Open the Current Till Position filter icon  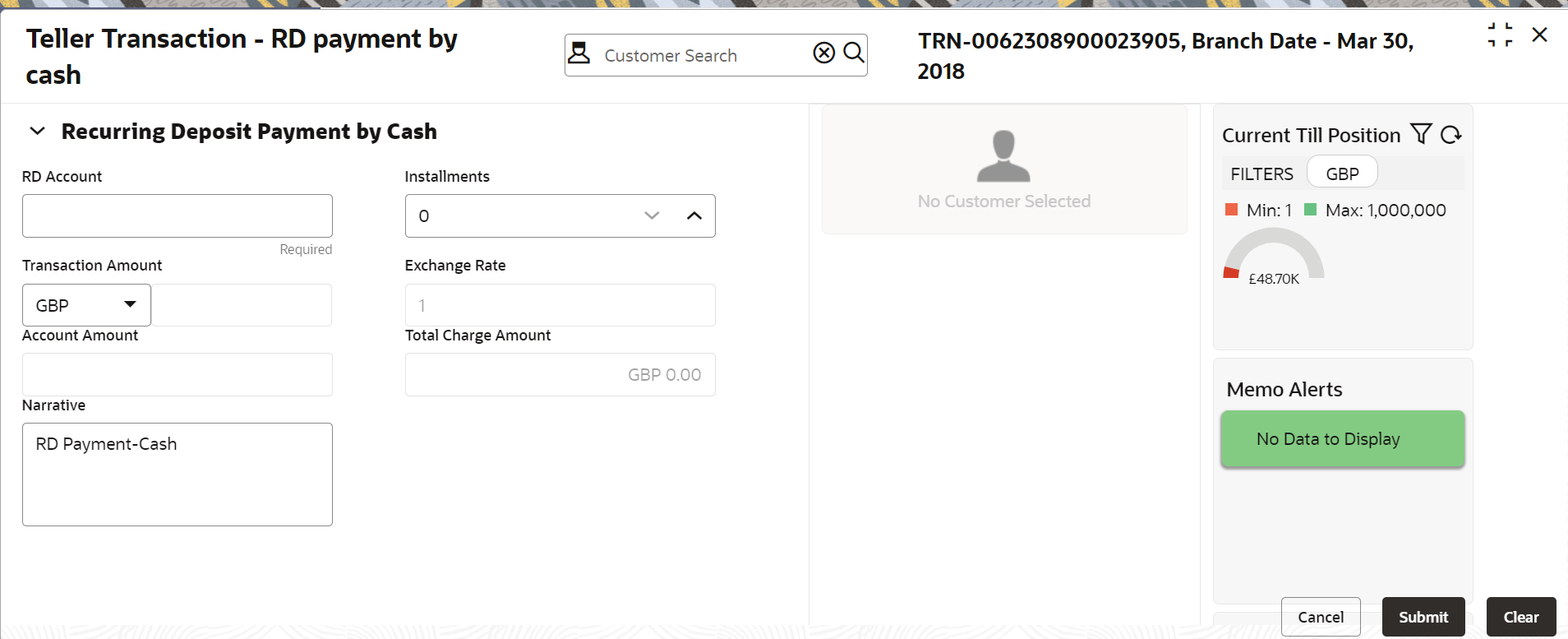1421,133
